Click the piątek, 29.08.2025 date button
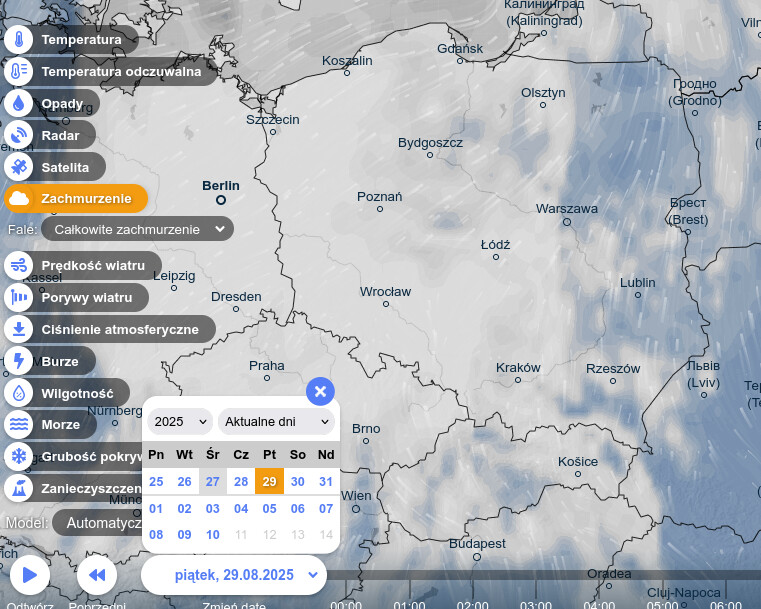Image resolution: width=761 pixels, height=609 pixels. point(234,575)
